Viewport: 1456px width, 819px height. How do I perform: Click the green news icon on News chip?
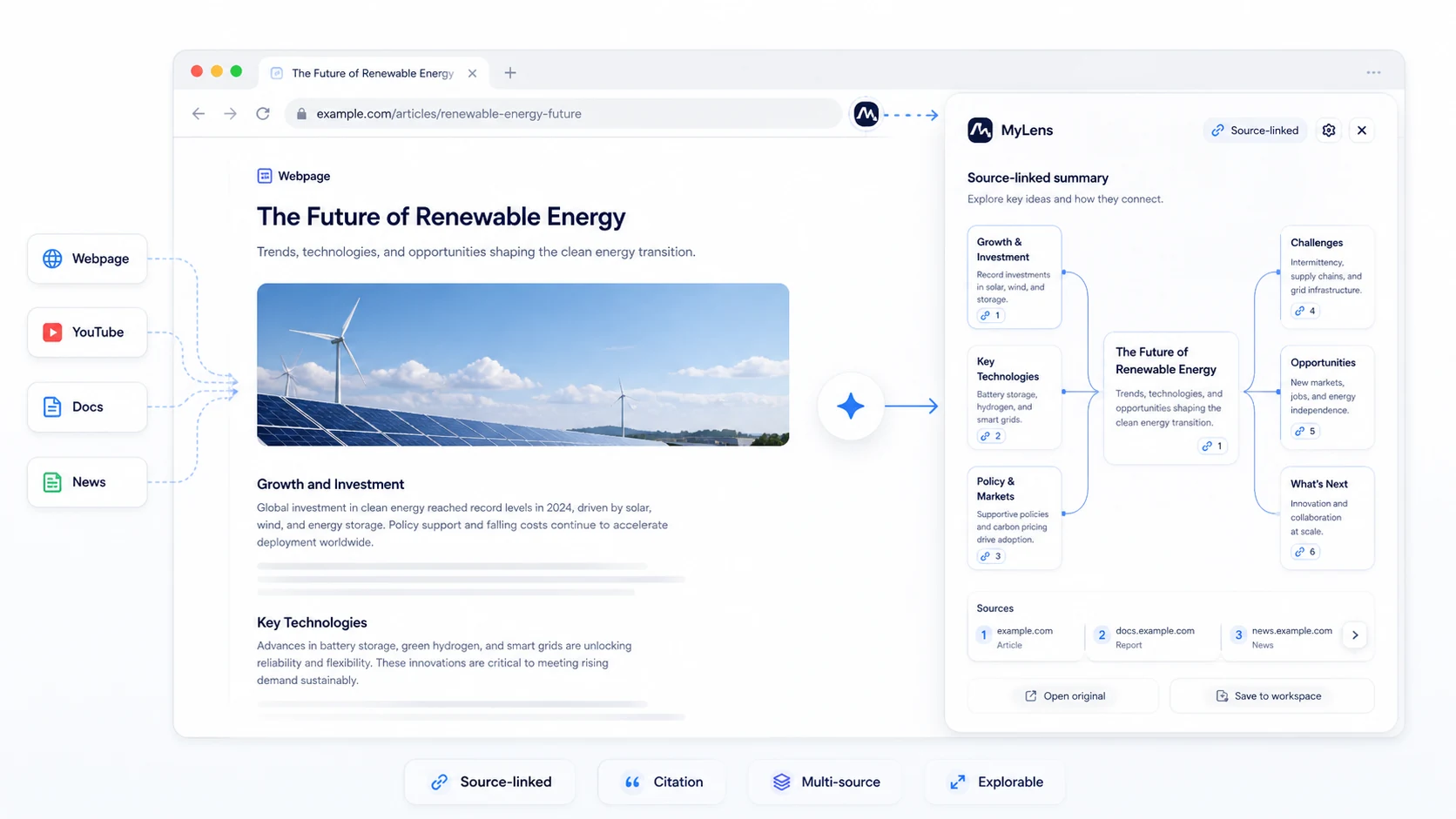click(x=52, y=482)
